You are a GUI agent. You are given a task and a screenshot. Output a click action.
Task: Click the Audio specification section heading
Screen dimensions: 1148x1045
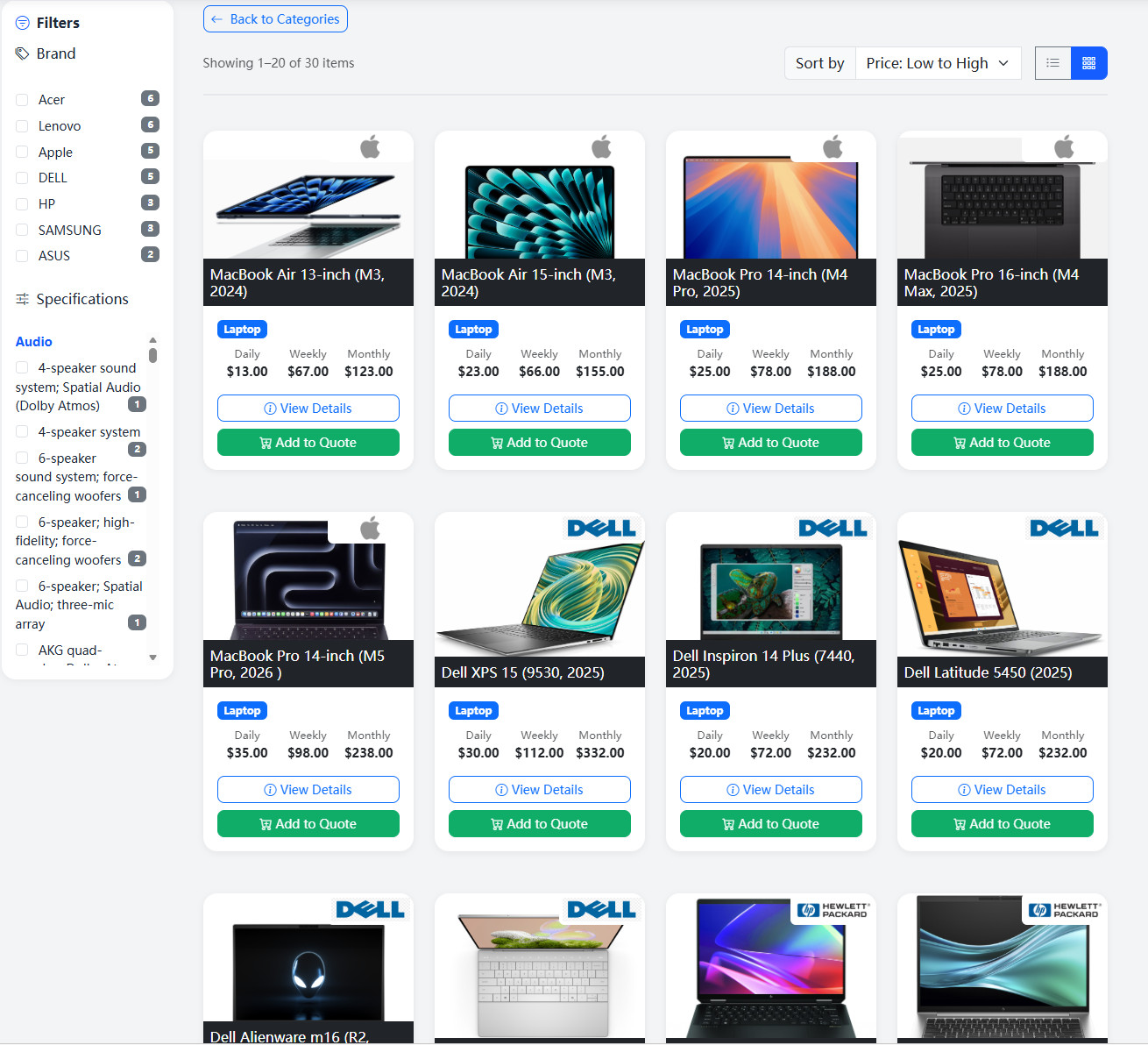pos(34,342)
